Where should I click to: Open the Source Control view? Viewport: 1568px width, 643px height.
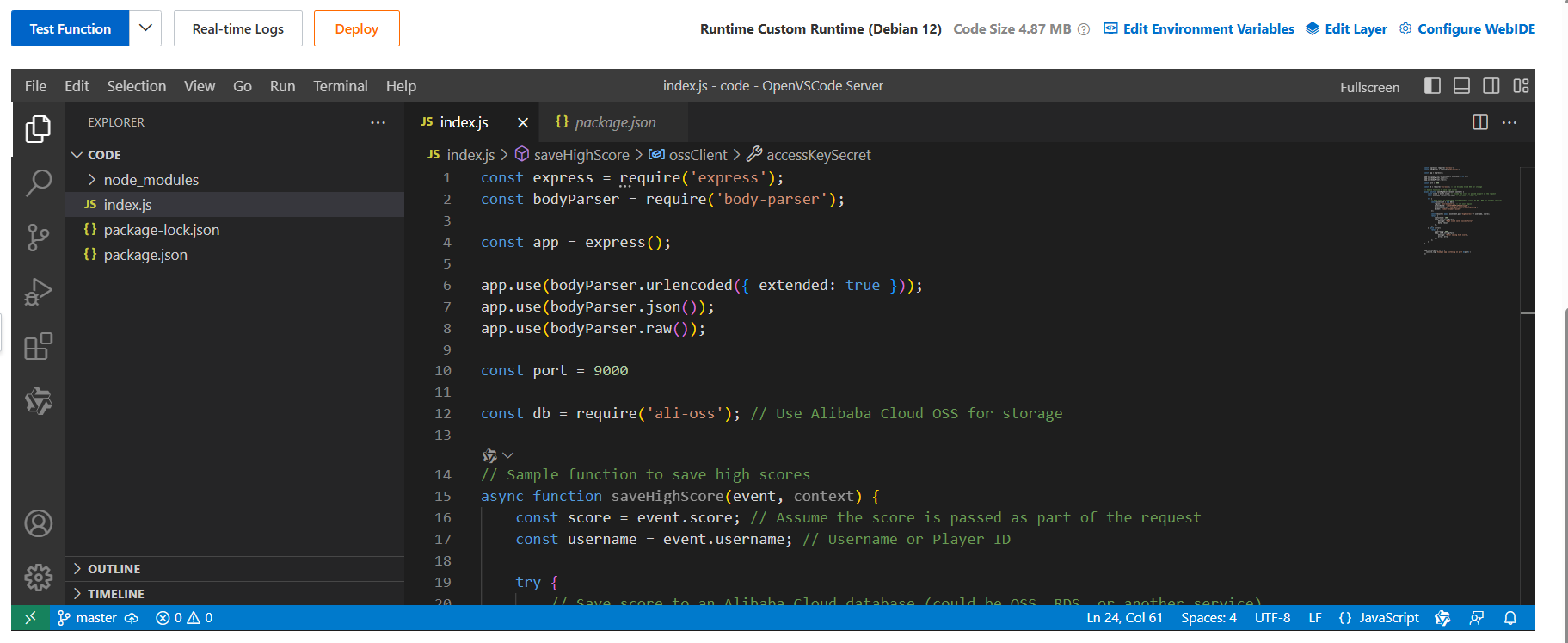click(x=38, y=238)
